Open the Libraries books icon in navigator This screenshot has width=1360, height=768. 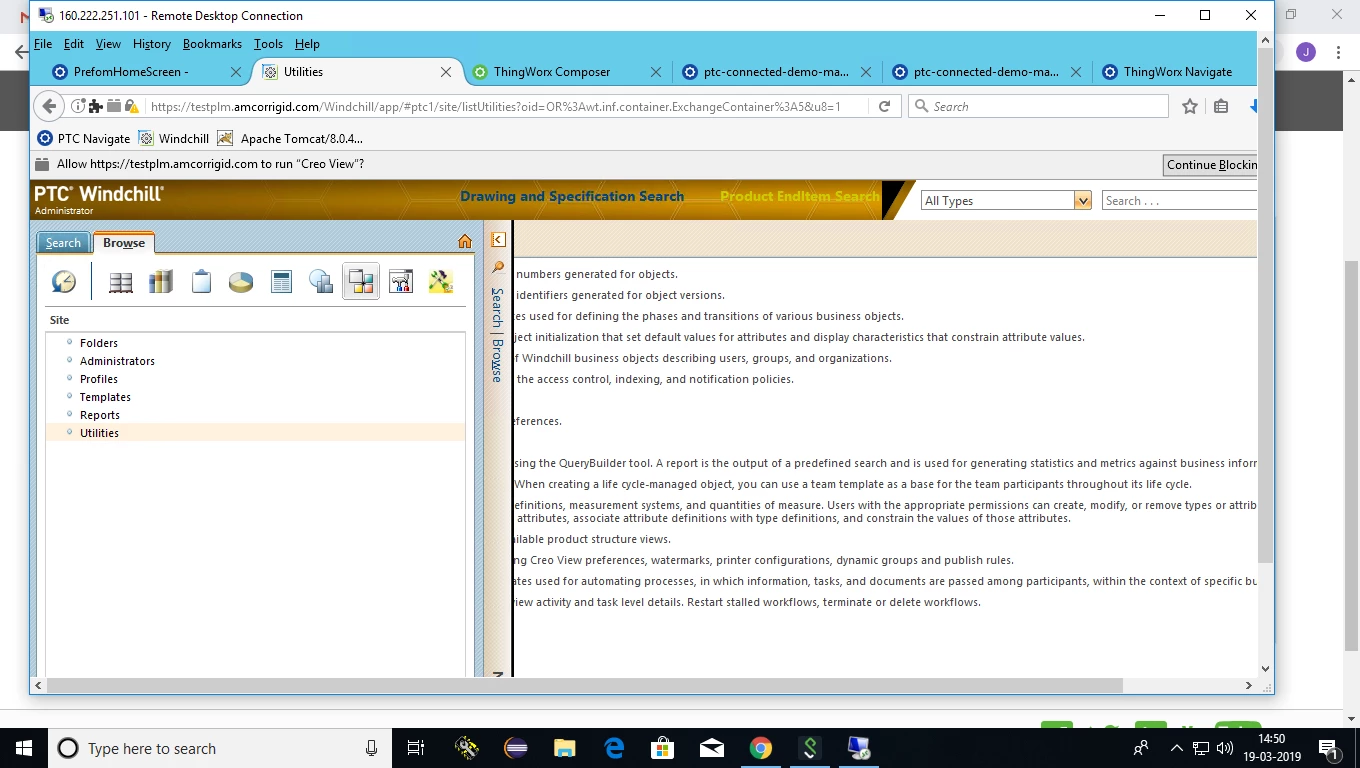(x=161, y=282)
